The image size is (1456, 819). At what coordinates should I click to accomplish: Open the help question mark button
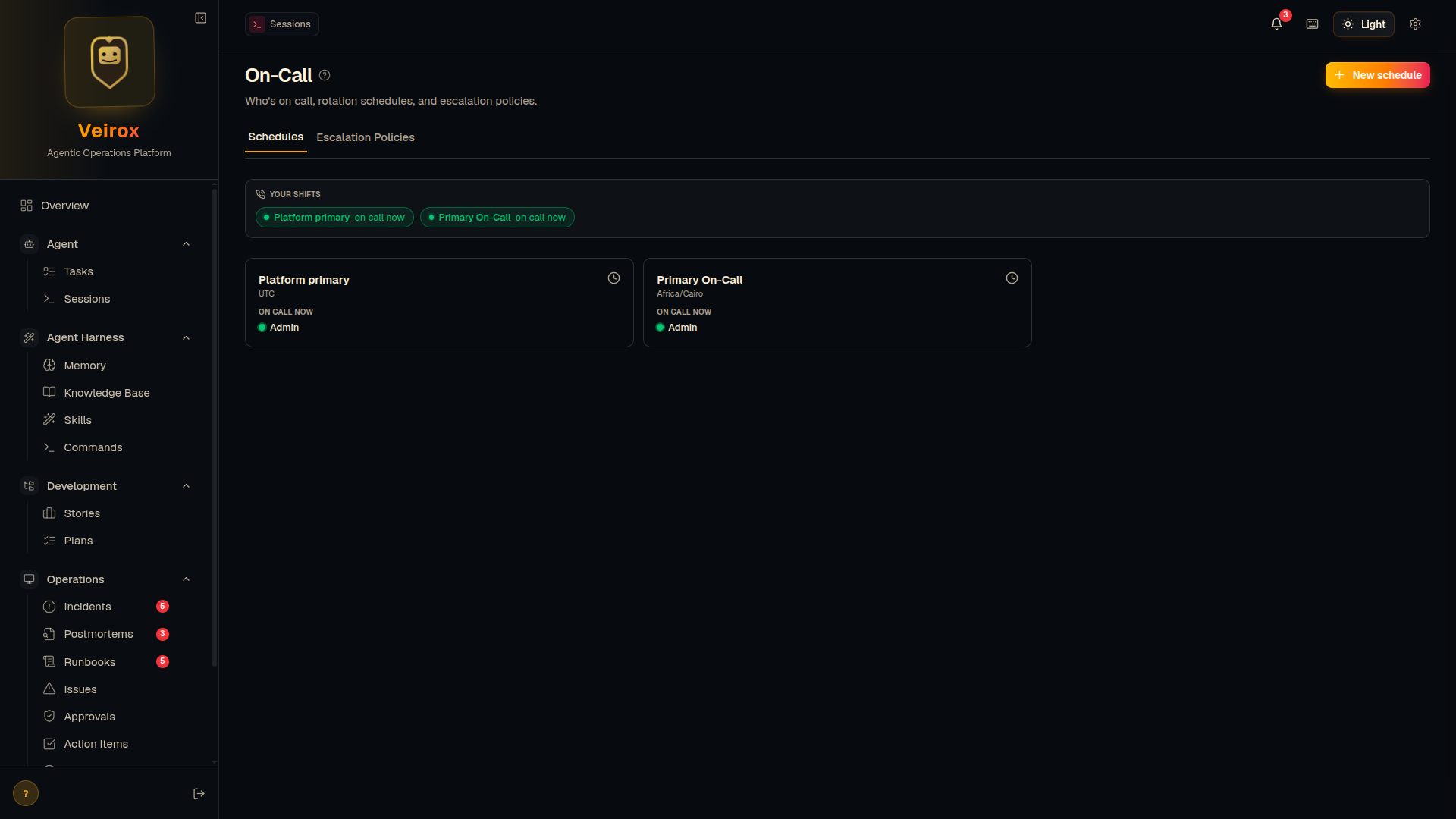(26, 793)
